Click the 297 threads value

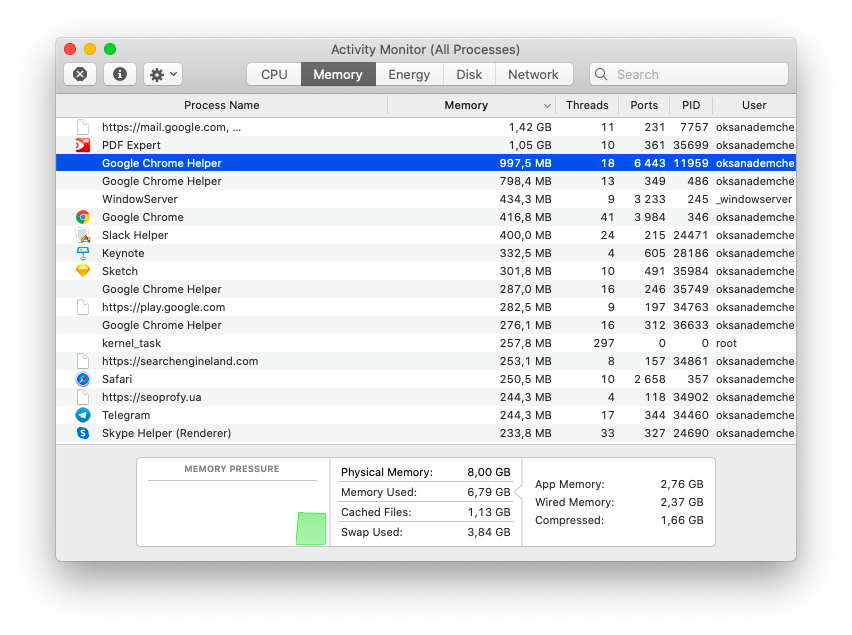click(x=604, y=343)
